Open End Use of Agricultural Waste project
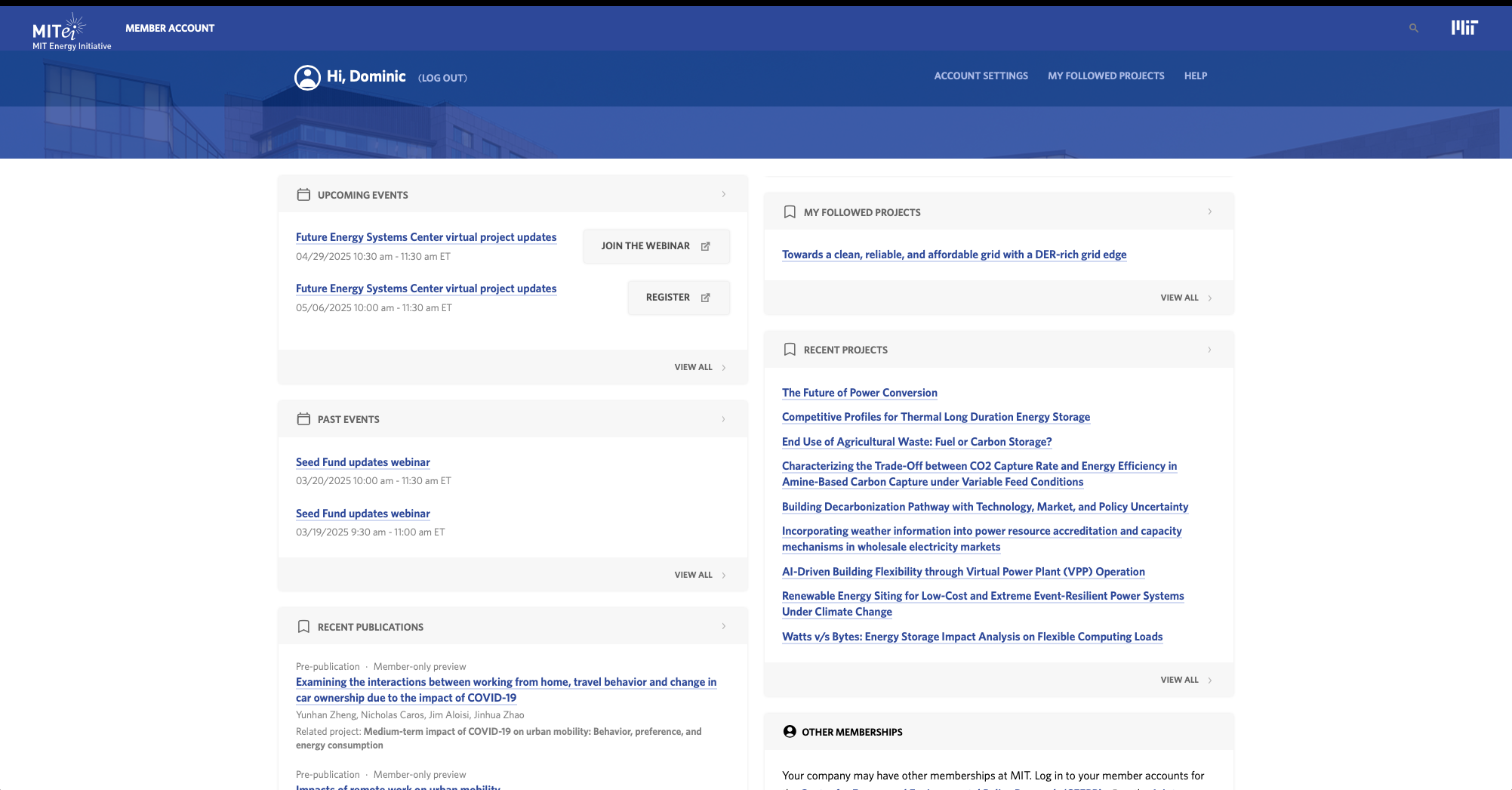Screen dimensions: 1512x790 coord(917,442)
